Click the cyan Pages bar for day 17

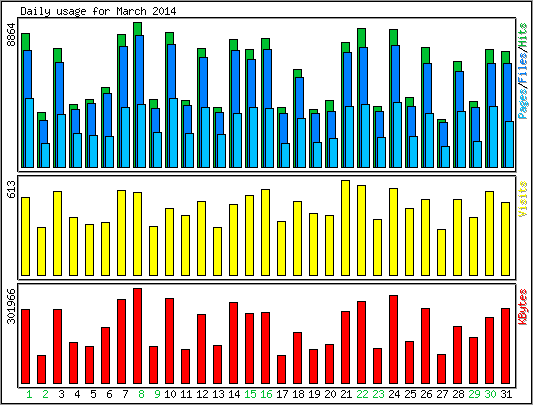(x=286, y=155)
